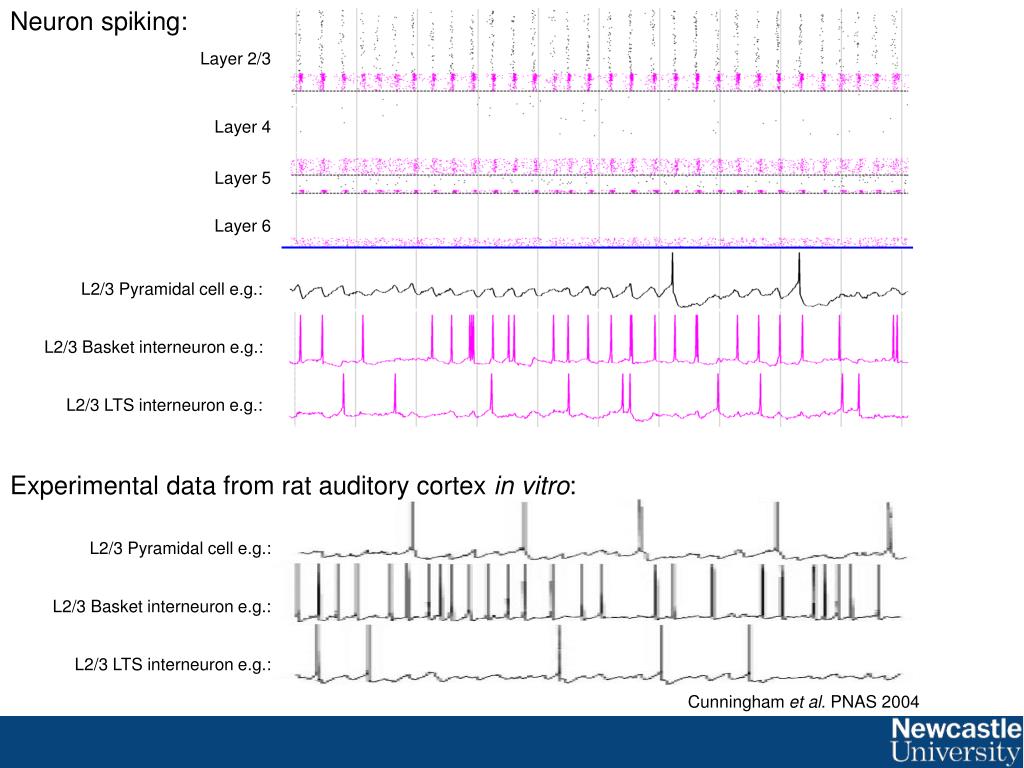Click the 'Cunningham et al. PNAS 2004' citation
The image size is (1024, 768).
point(803,702)
